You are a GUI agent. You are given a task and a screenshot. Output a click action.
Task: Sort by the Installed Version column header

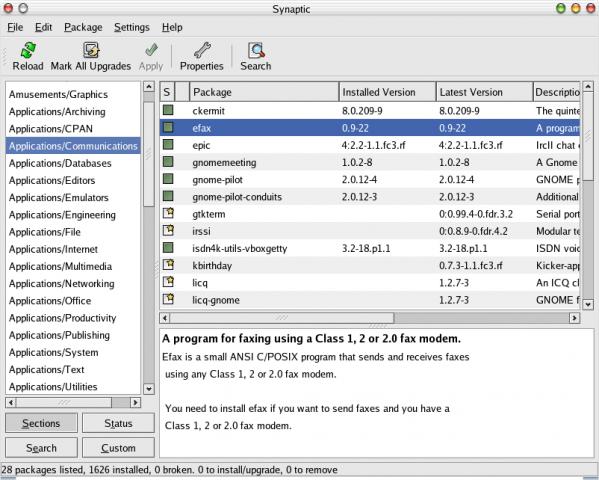pos(387,92)
